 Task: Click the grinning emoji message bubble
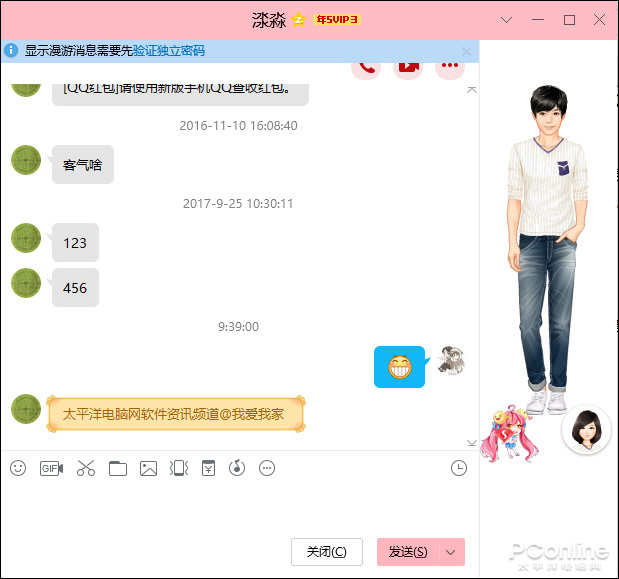(400, 367)
